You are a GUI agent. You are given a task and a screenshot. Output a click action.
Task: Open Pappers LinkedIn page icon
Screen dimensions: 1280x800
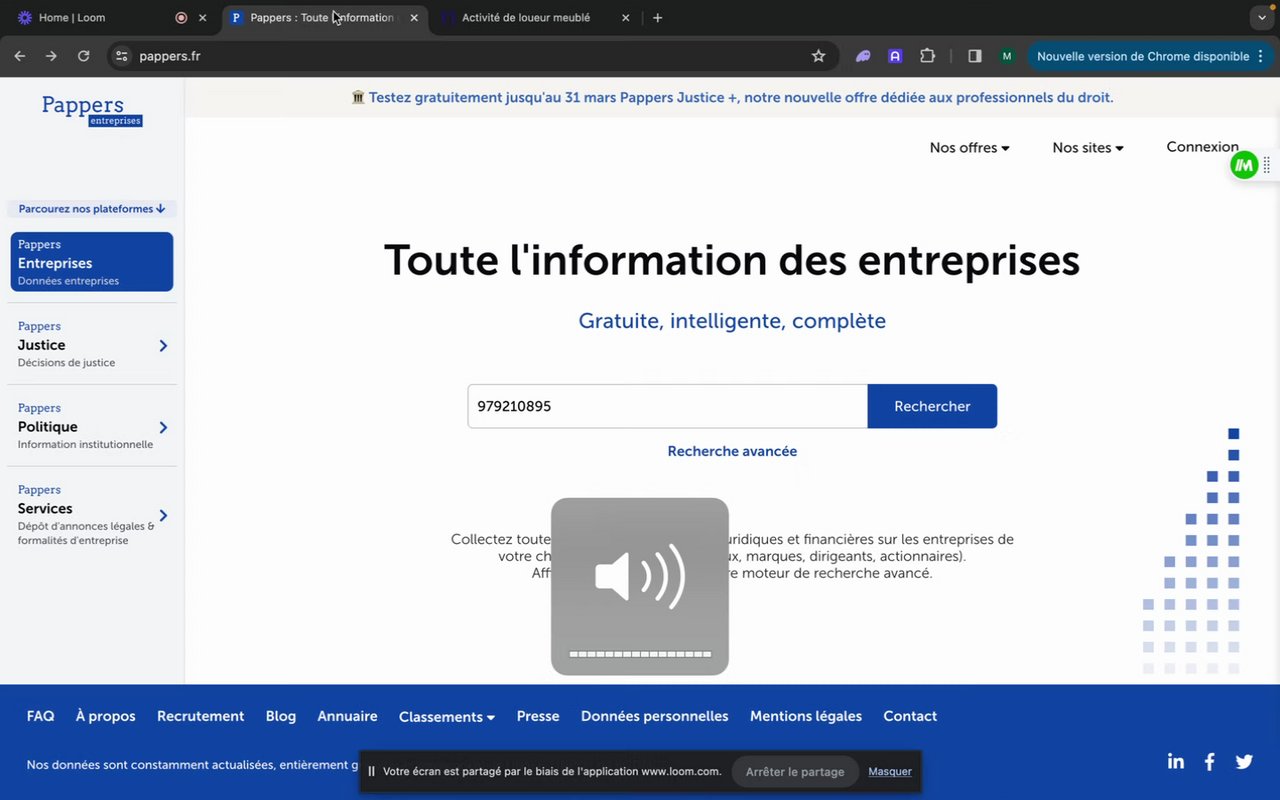(1176, 762)
